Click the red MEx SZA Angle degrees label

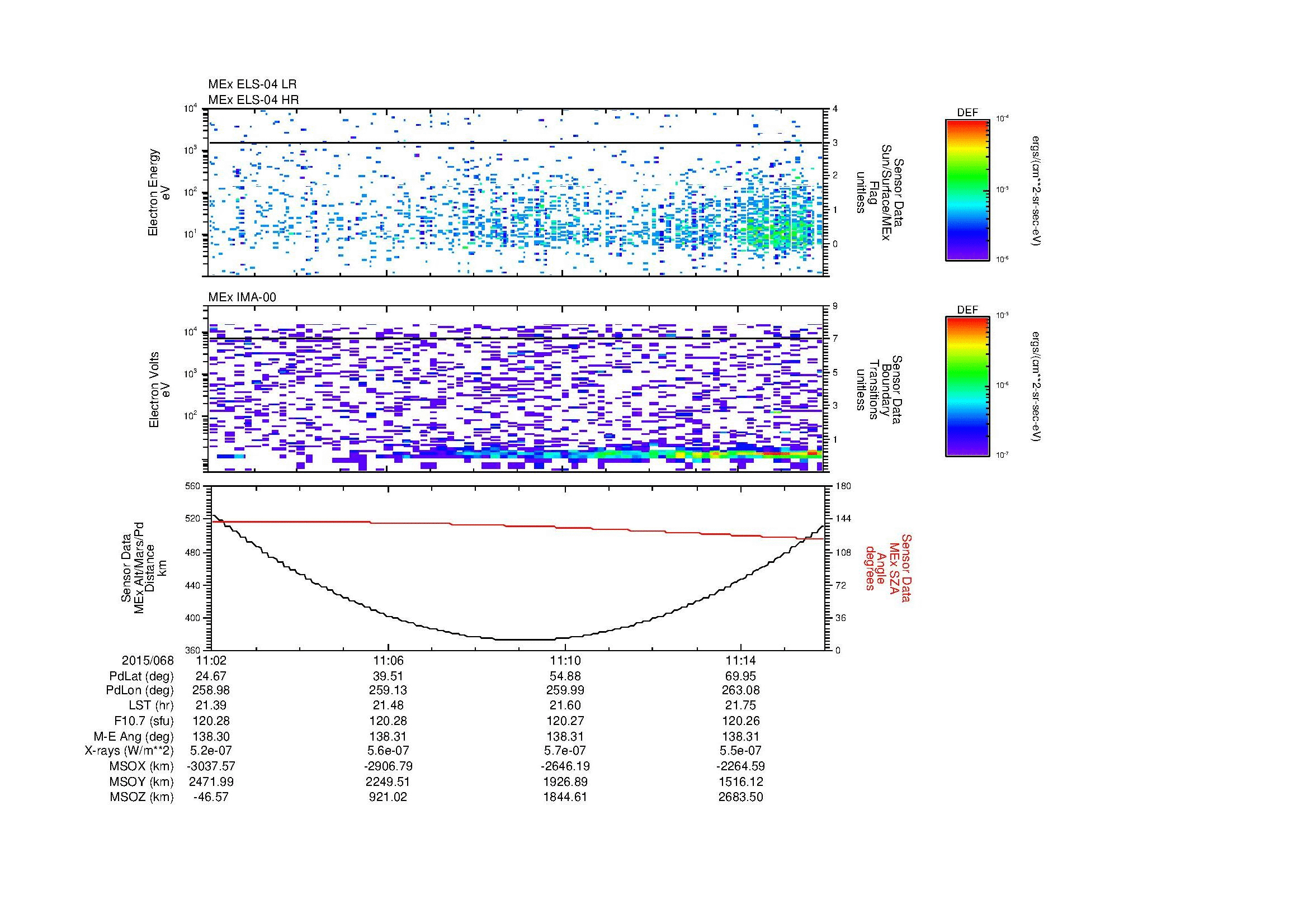(x=889, y=568)
